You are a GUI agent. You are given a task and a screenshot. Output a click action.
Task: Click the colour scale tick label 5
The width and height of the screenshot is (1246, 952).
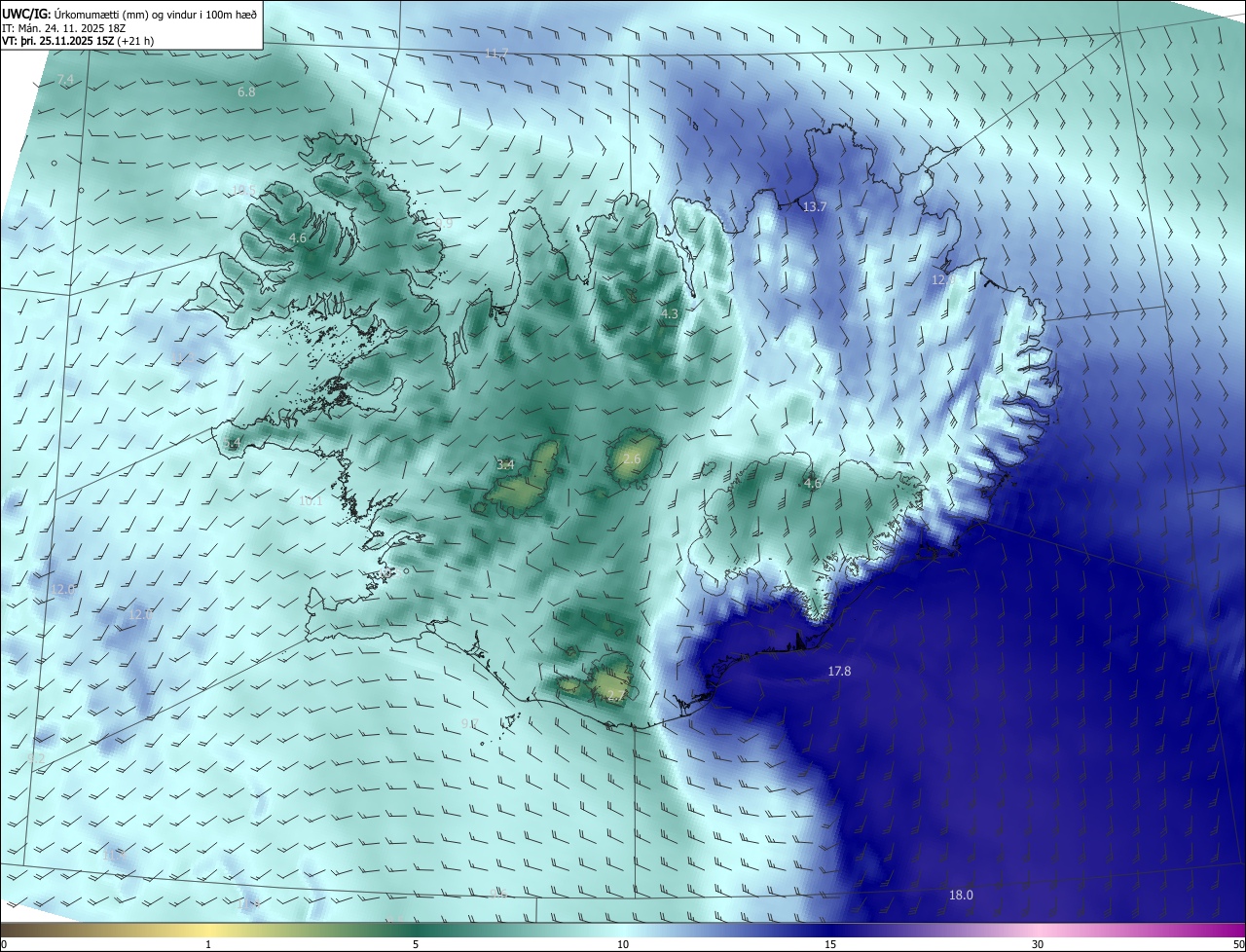click(x=416, y=944)
